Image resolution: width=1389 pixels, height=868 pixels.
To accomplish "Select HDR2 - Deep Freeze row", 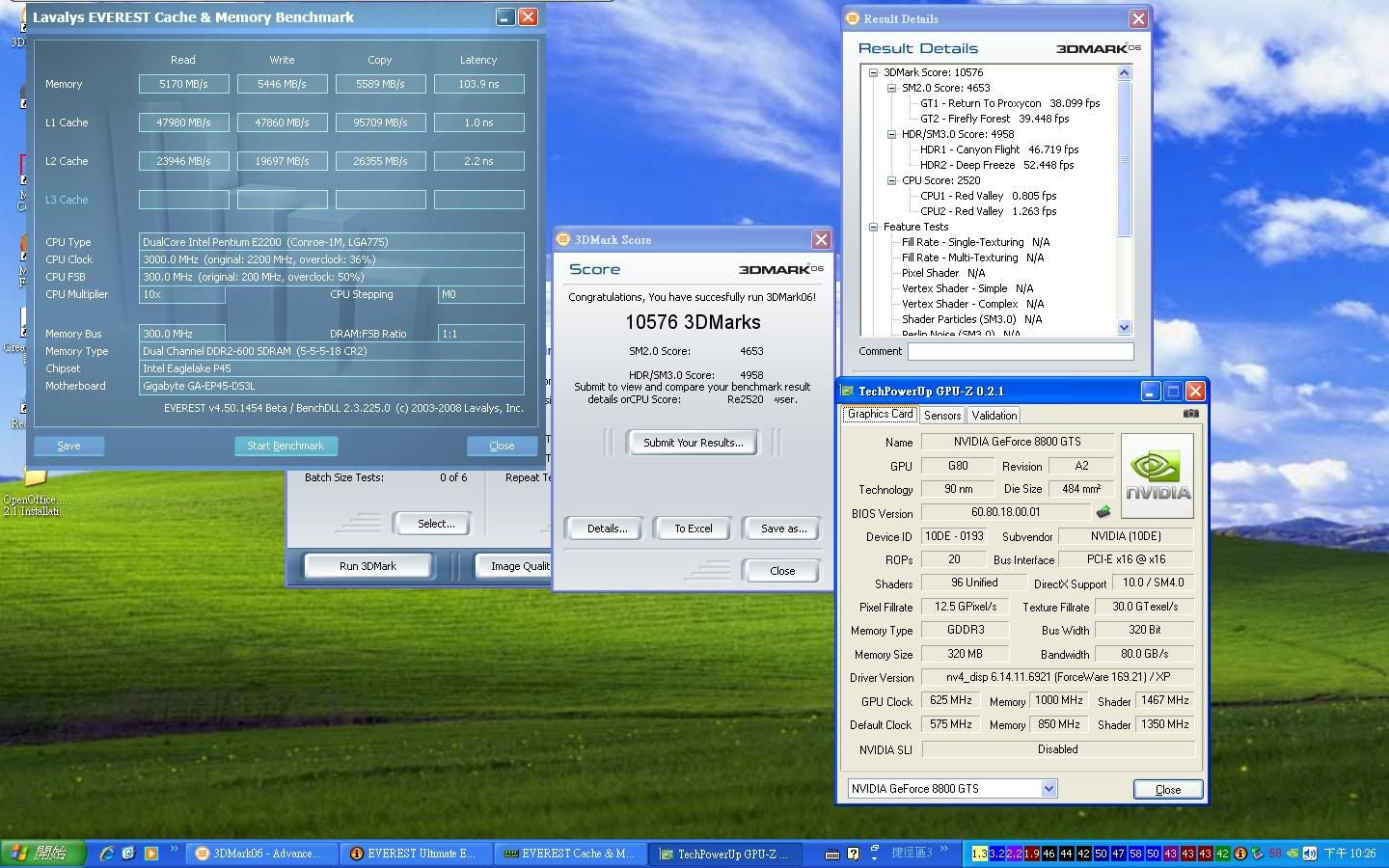I will [x=996, y=165].
